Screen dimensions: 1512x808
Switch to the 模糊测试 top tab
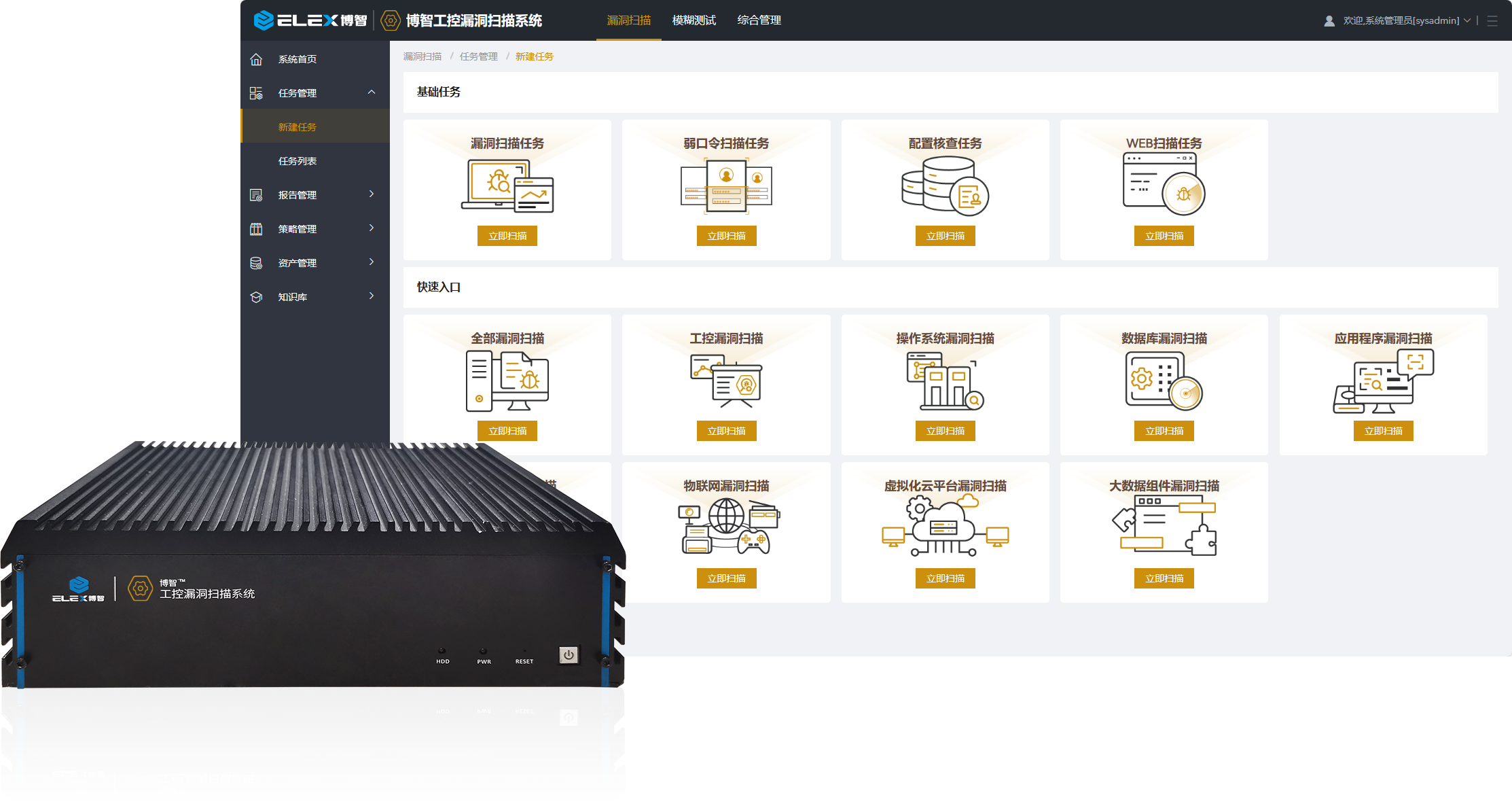pos(694,20)
